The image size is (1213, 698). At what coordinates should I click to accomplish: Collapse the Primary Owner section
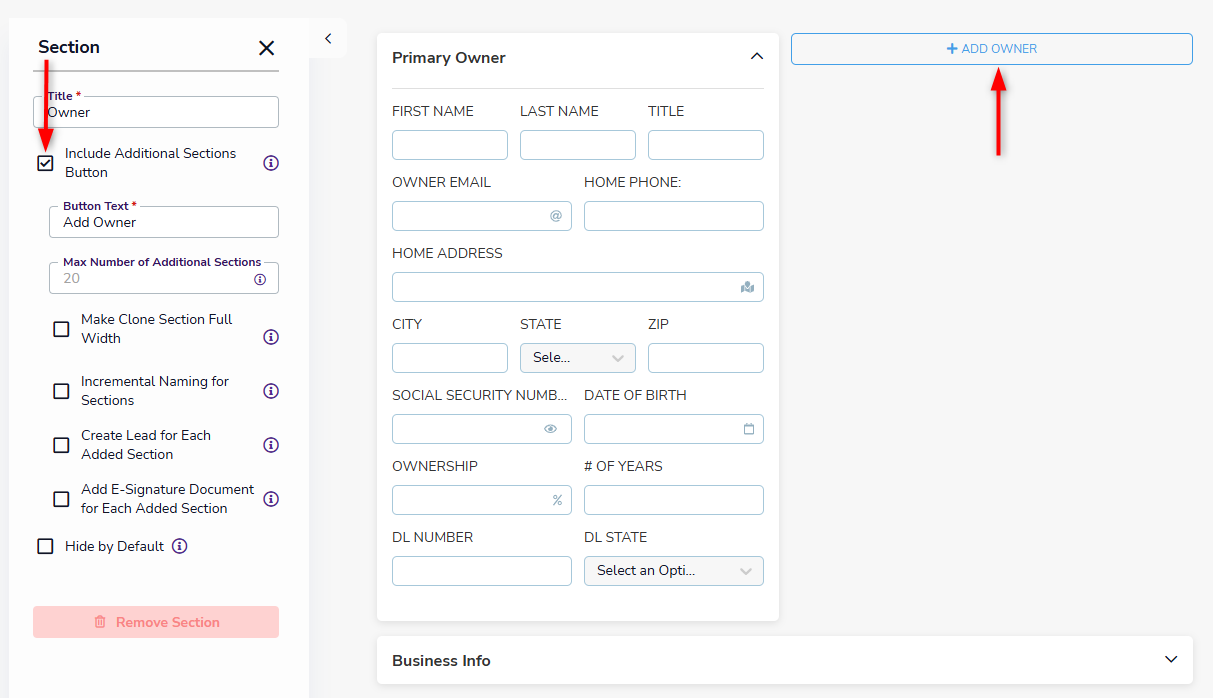click(757, 57)
